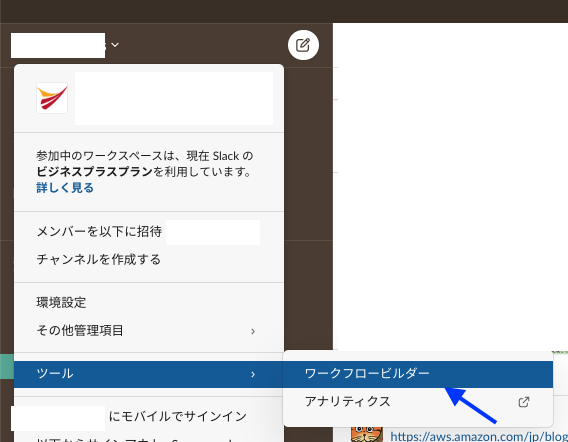Select メンバーを以下に招待 menu item
This screenshot has width=568, height=442.
149,232
